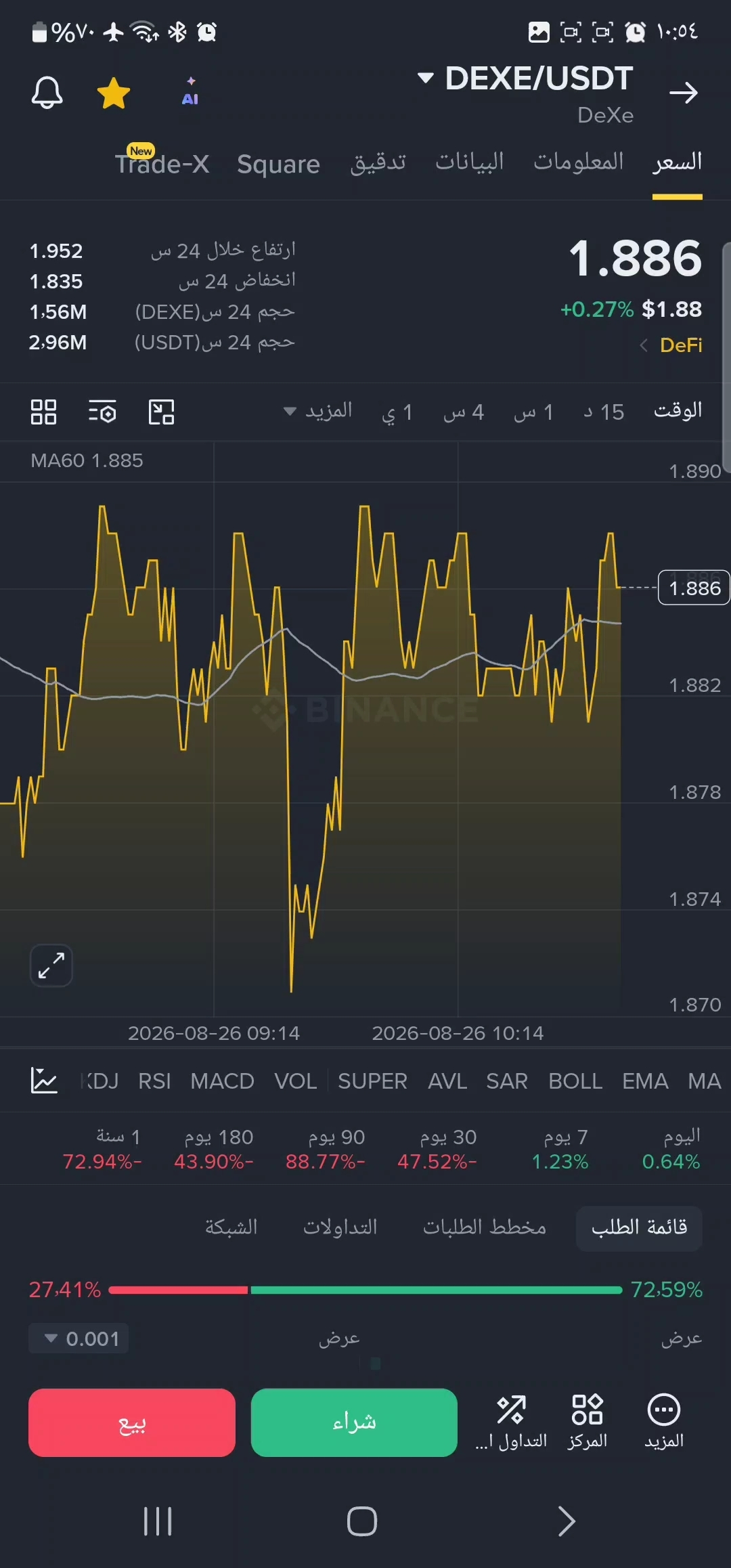The image size is (731, 1568).
Task: Open the 0.001 price precision dropdown
Action: coord(79,1338)
